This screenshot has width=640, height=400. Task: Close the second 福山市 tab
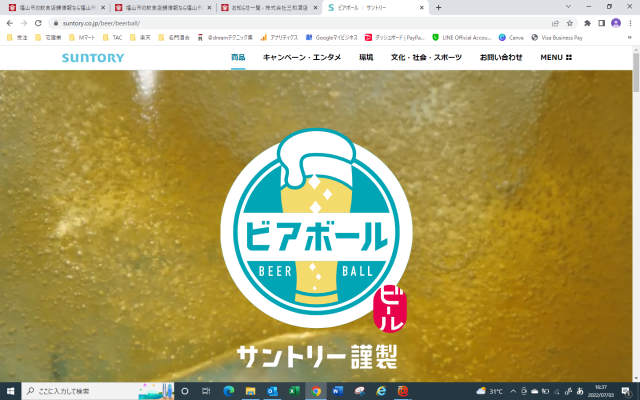209,7
